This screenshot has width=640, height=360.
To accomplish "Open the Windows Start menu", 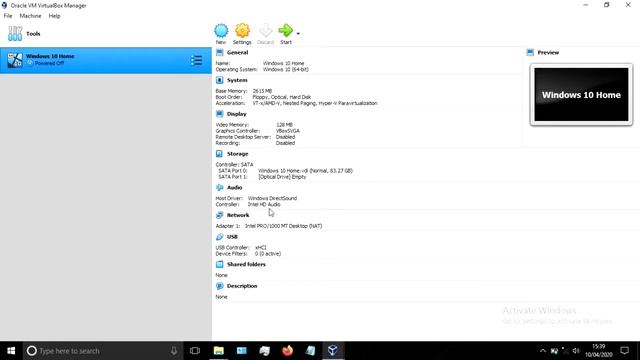I will (x=11, y=351).
